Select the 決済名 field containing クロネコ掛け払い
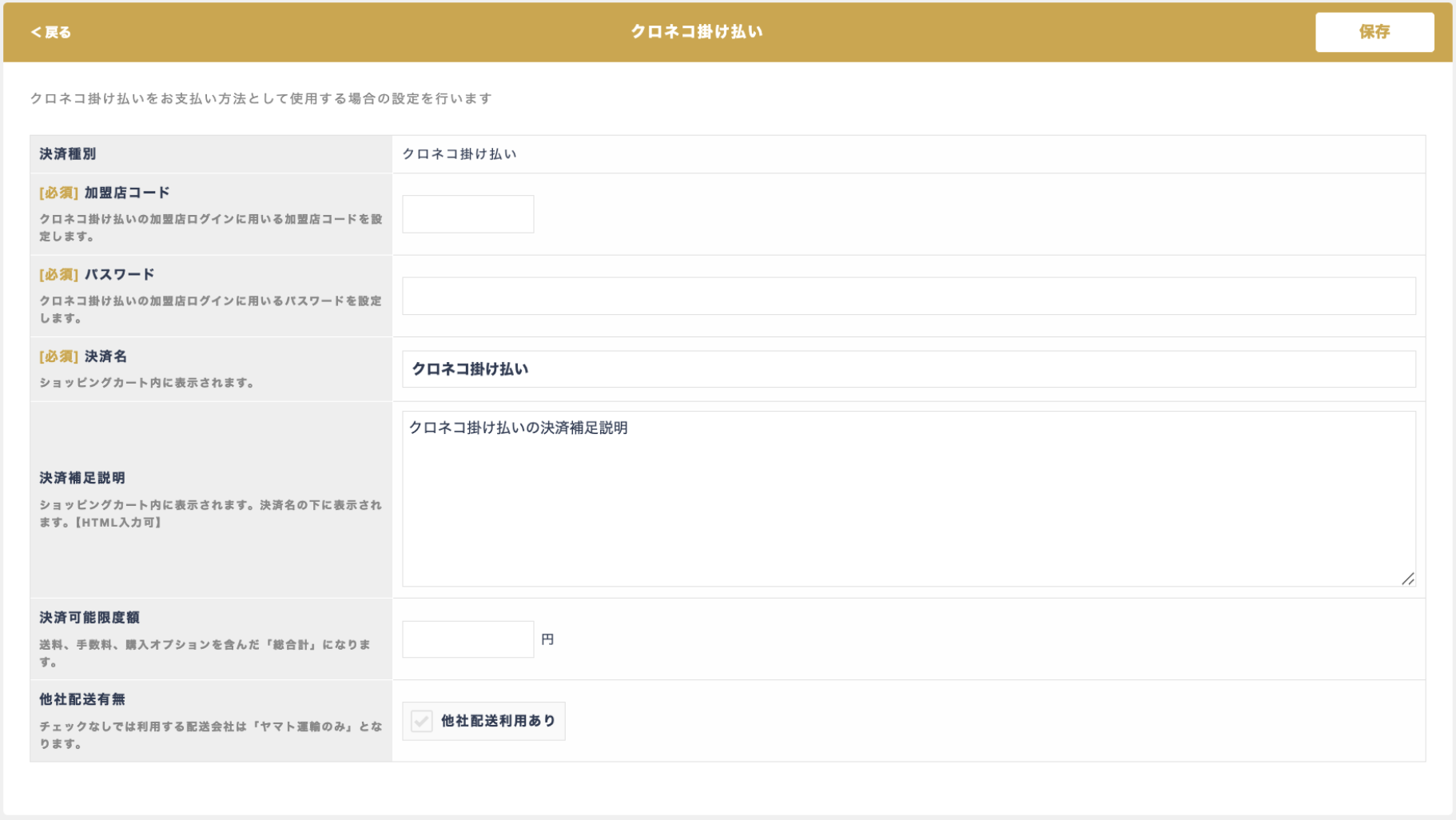Image resolution: width=1456 pixels, height=820 pixels. 908,369
